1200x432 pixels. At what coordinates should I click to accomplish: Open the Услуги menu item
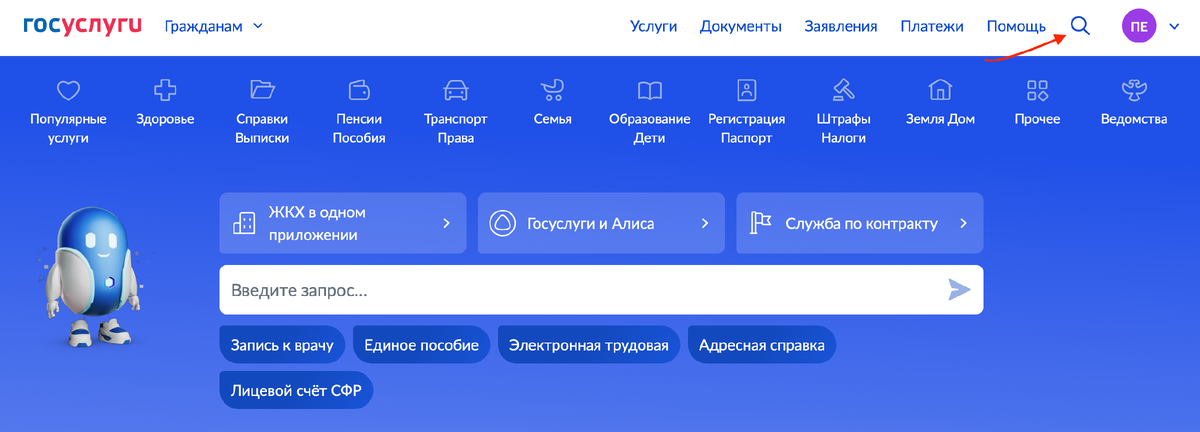coord(654,27)
